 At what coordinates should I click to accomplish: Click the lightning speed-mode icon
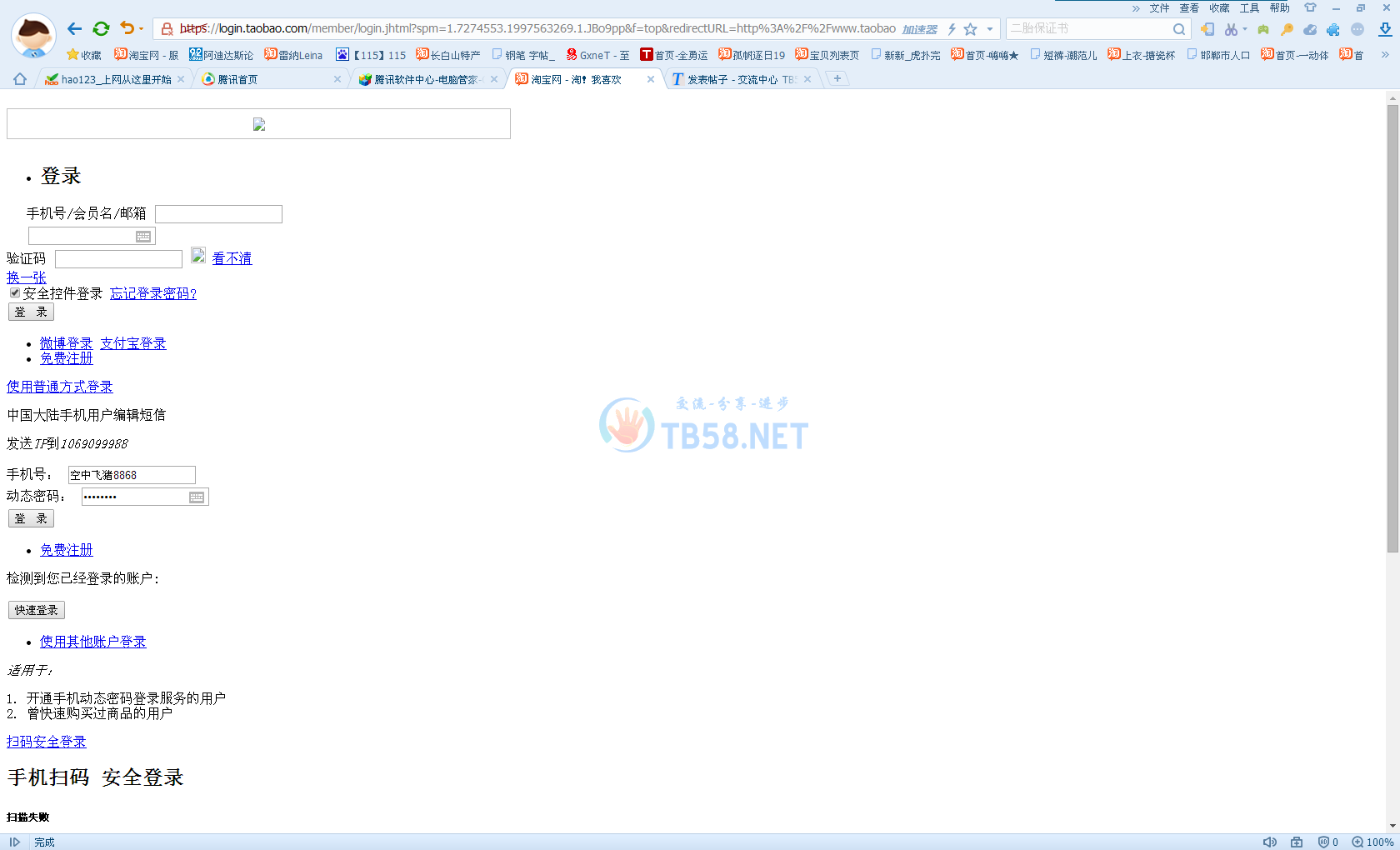pyautogui.click(x=951, y=29)
